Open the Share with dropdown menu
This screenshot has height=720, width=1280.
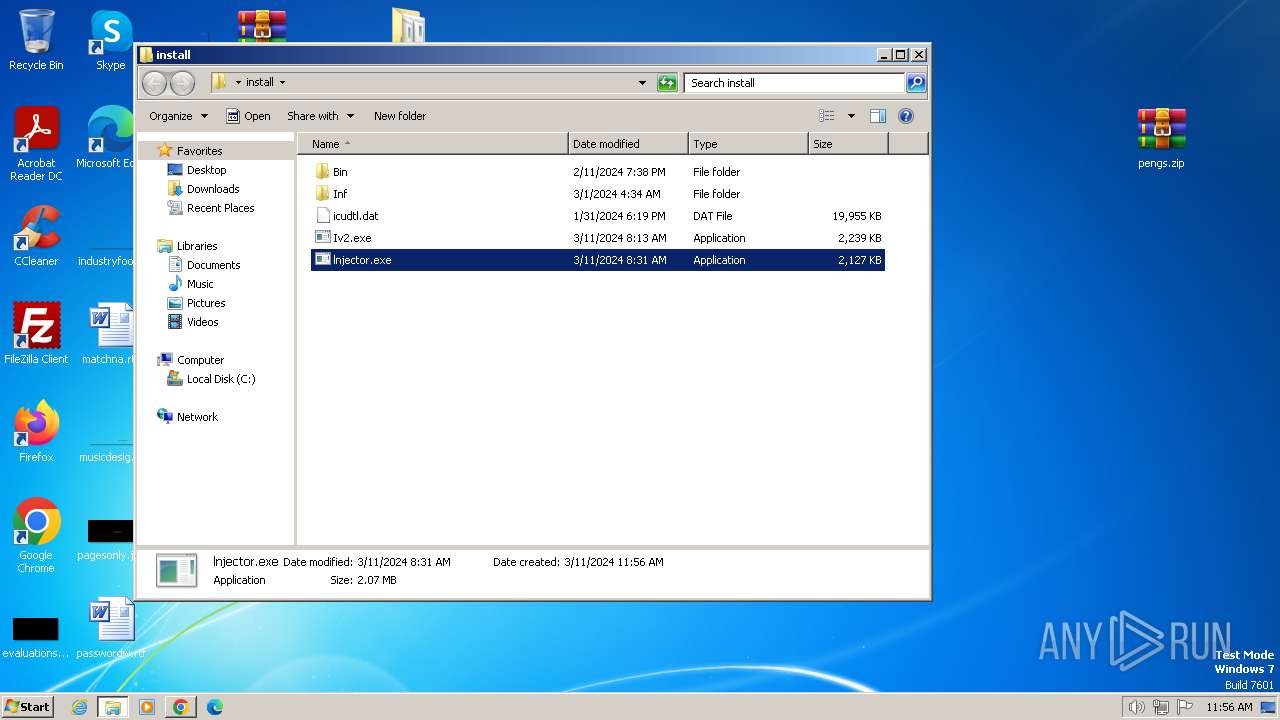pos(320,116)
